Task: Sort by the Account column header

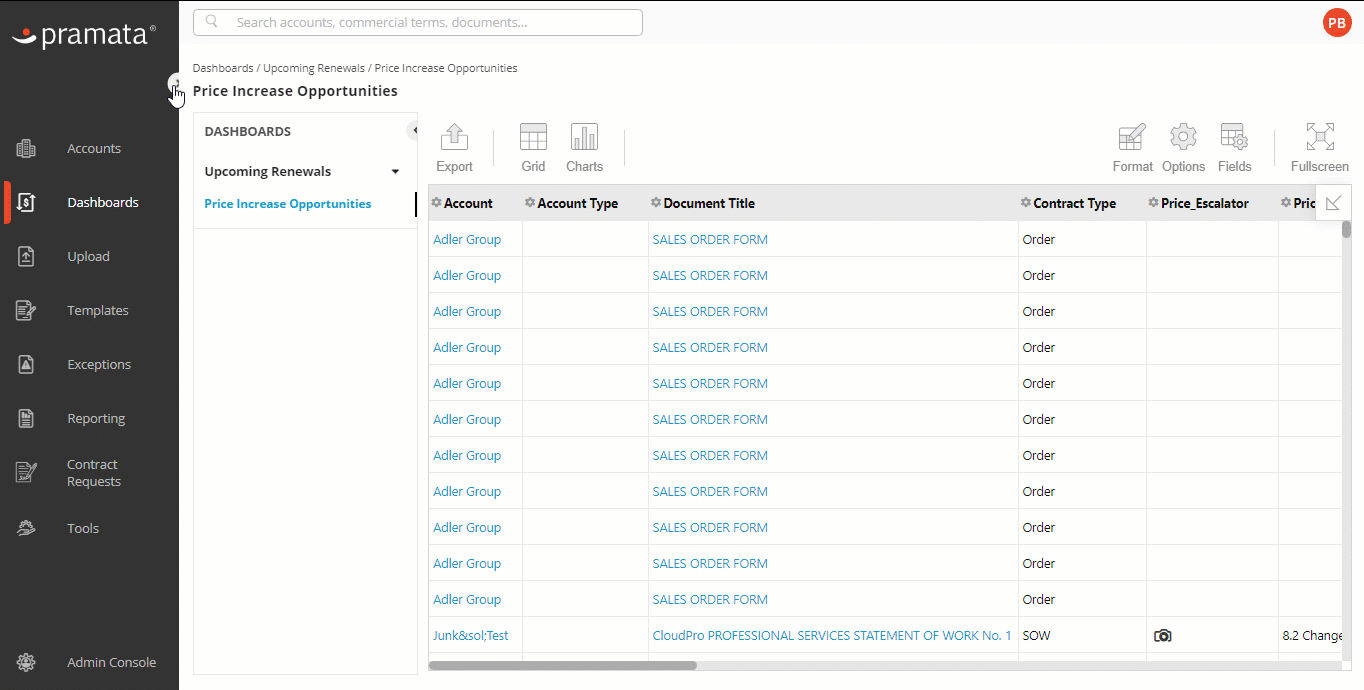Action: click(x=468, y=204)
